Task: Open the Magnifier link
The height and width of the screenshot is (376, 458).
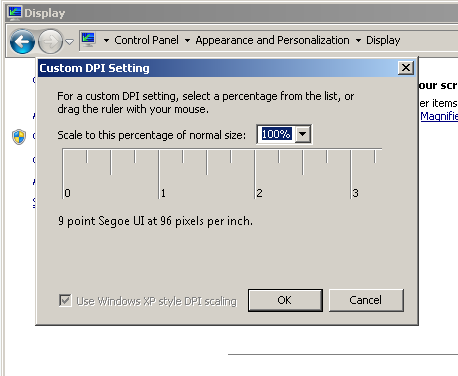Action: coord(439,116)
